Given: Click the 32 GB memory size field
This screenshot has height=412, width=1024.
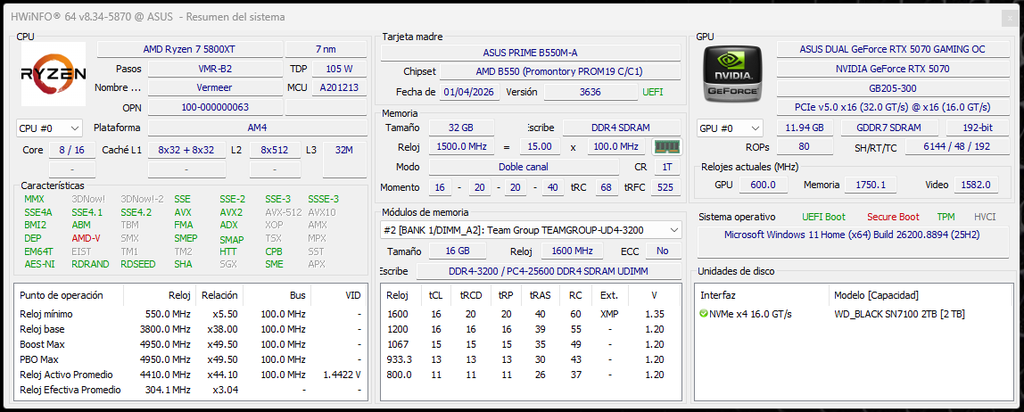Looking at the screenshot, I should tap(461, 128).
